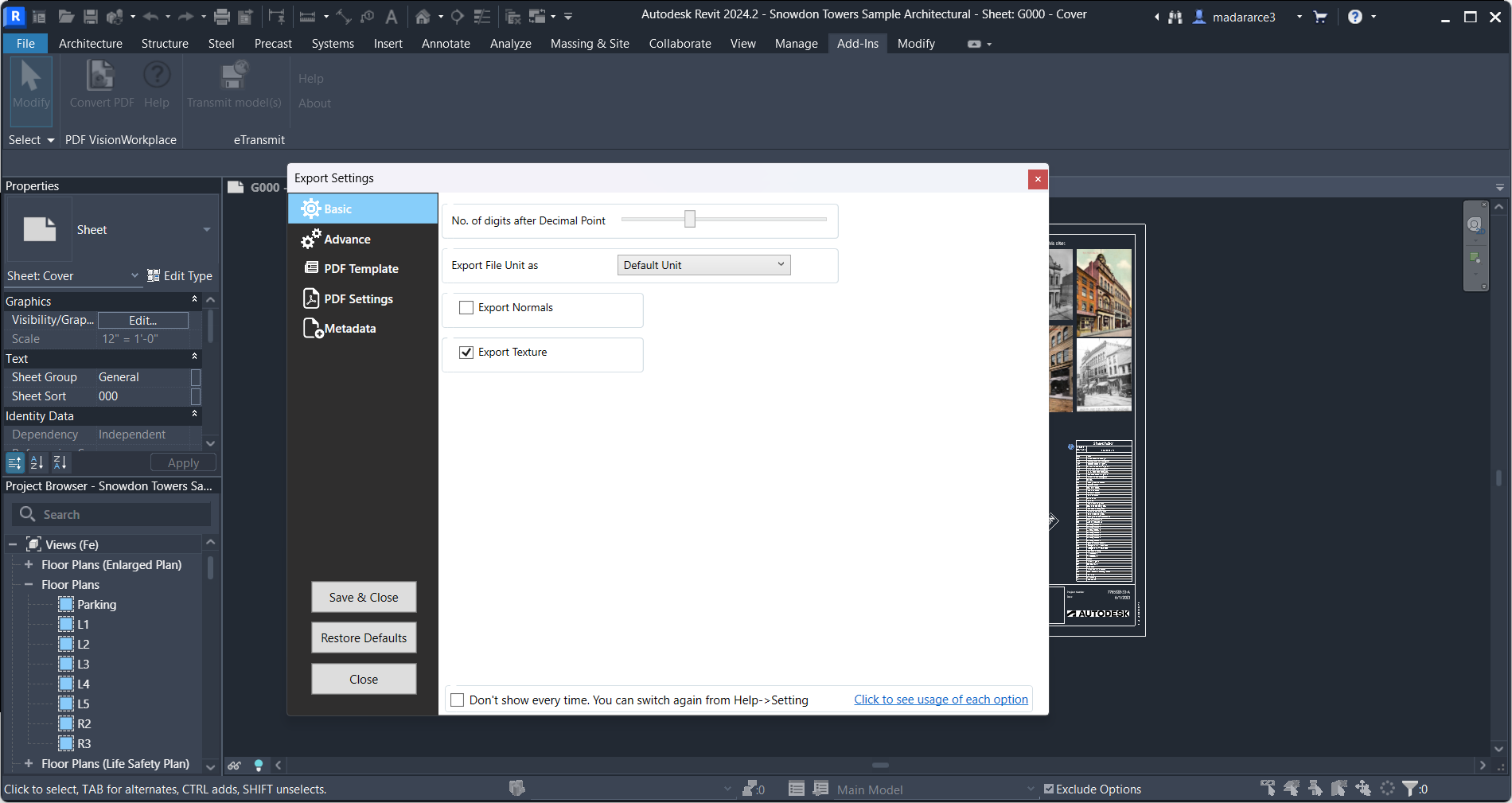Open PDF Settings in Export Settings
The image size is (1512, 803).
pos(363,299)
